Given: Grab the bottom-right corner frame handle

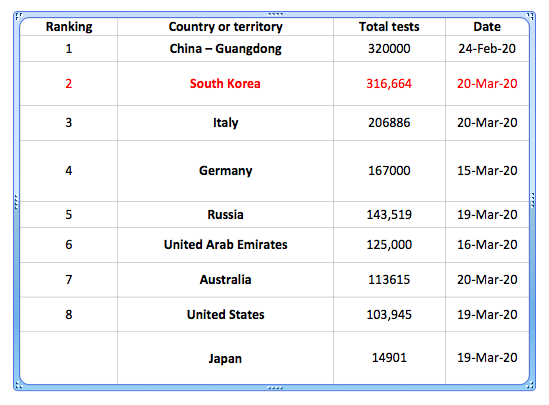Looking at the screenshot, I should 531,386.
